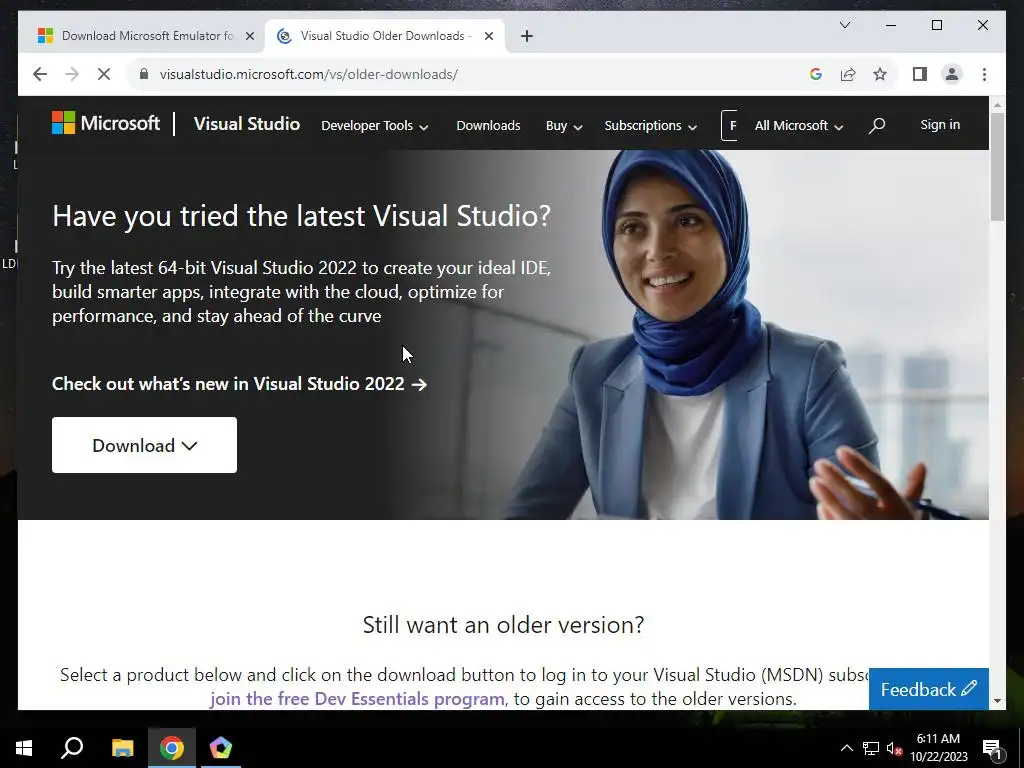Screen dimensions: 1024x768
Task: Click the Have you tried the latest Visual Studio? heading
Action: 302,216
